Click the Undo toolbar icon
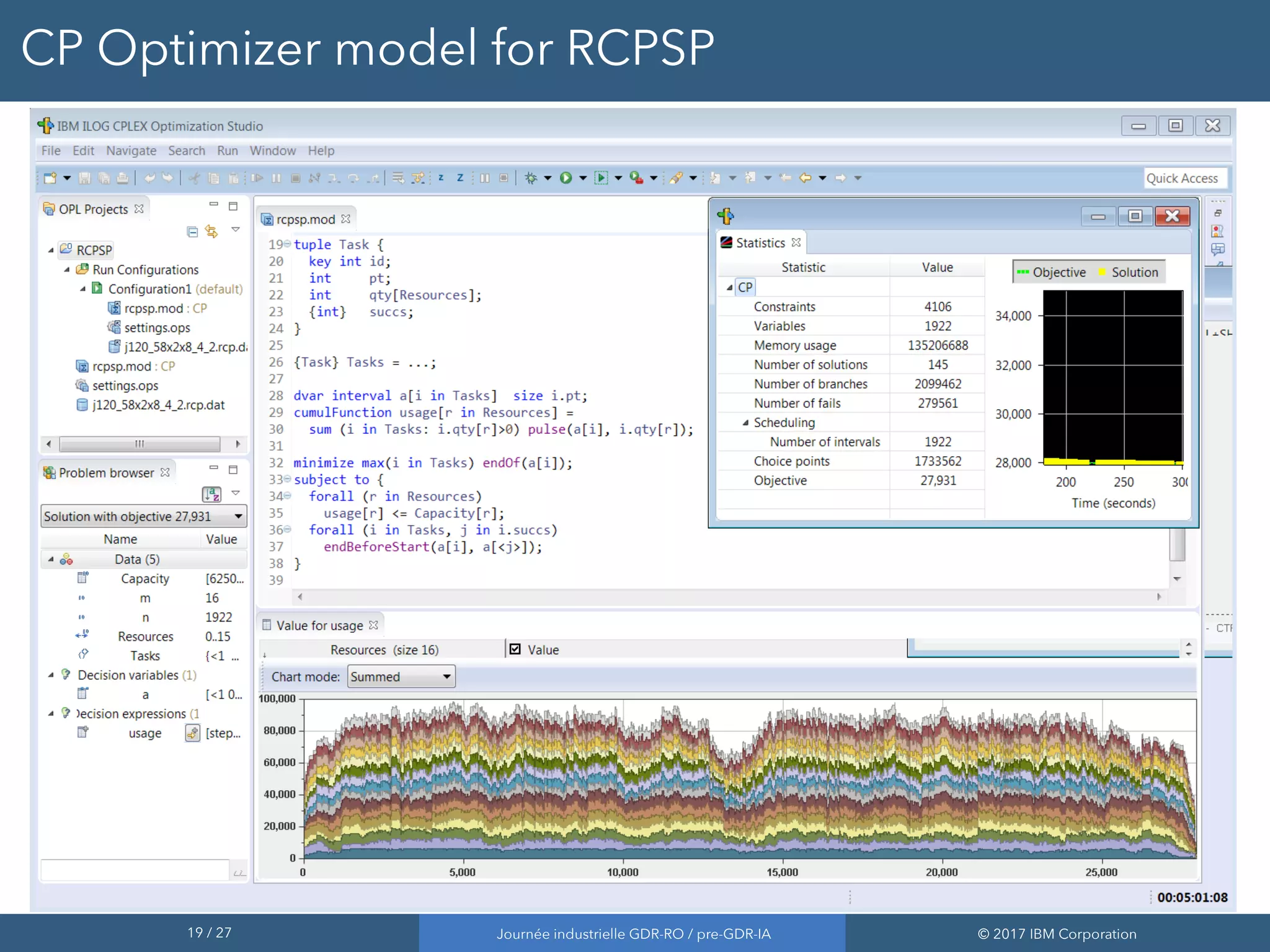Viewport: 1270px width, 952px height. pos(149,178)
